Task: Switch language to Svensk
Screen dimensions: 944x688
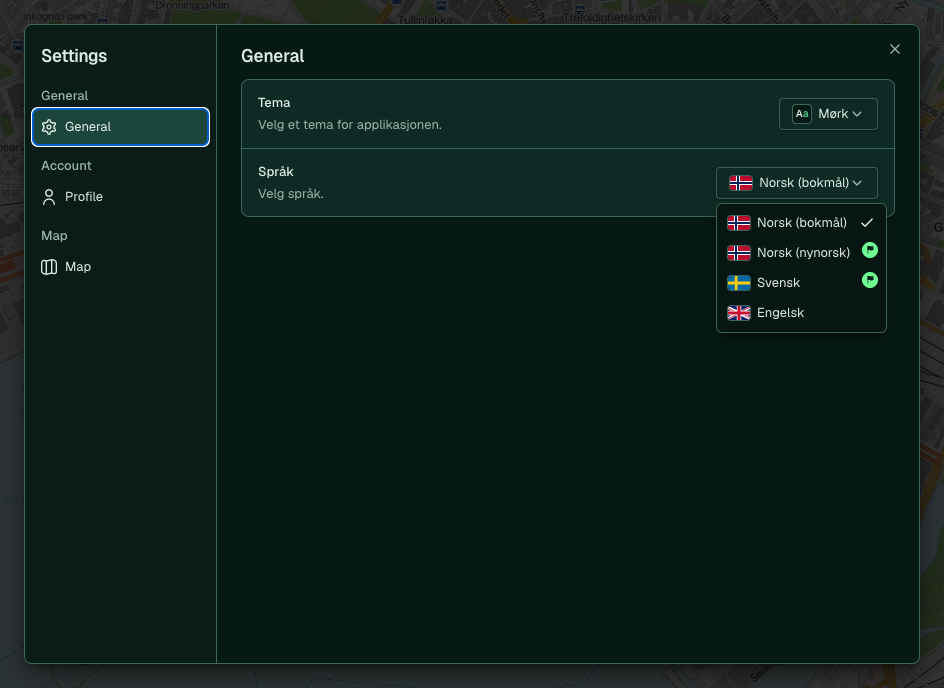Action: coord(801,283)
